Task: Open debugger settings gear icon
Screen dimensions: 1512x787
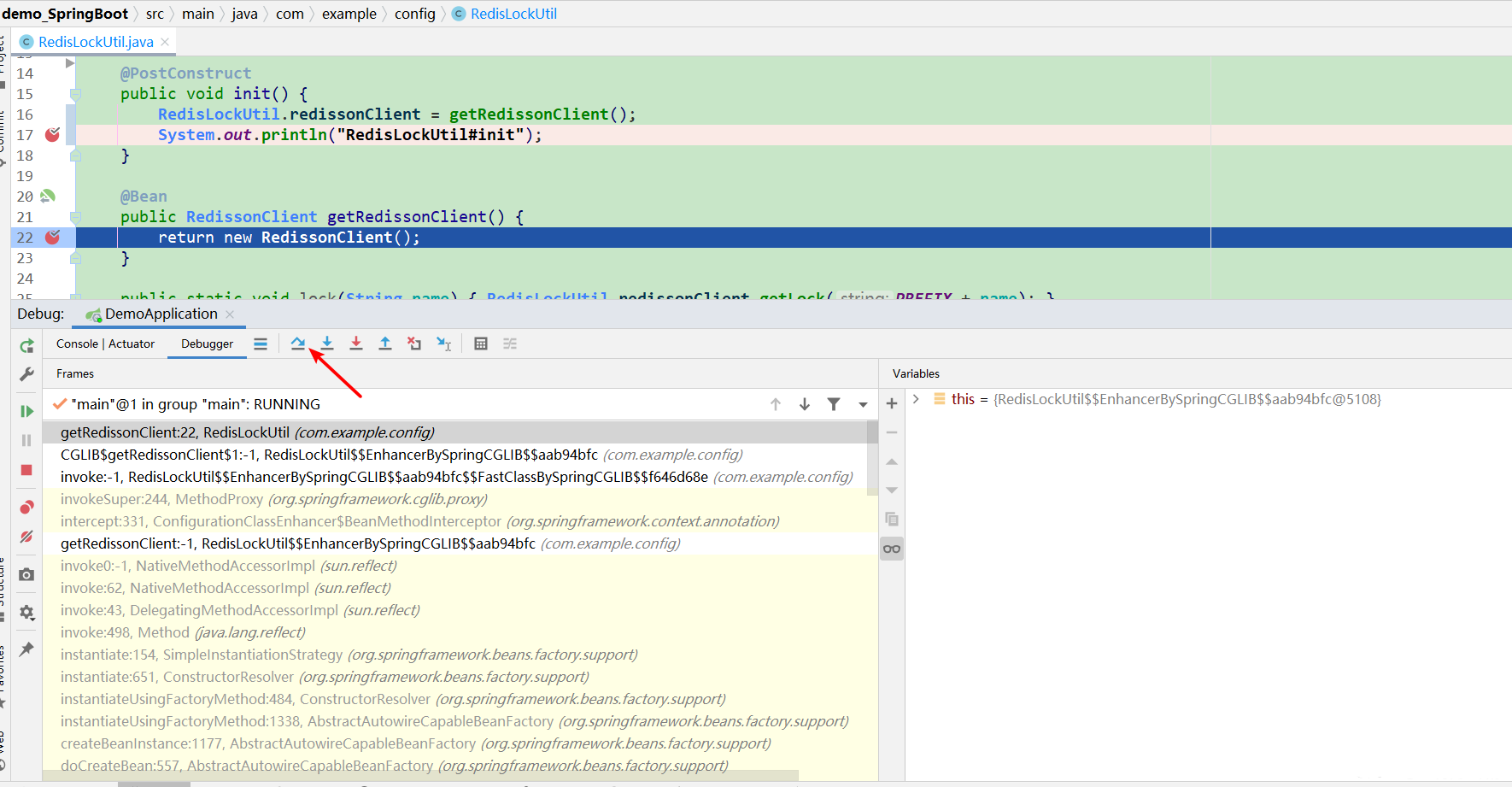Action: coord(26,613)
